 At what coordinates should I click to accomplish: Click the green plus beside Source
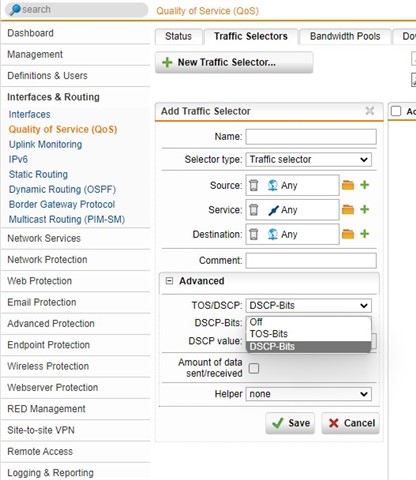[365, 185]
